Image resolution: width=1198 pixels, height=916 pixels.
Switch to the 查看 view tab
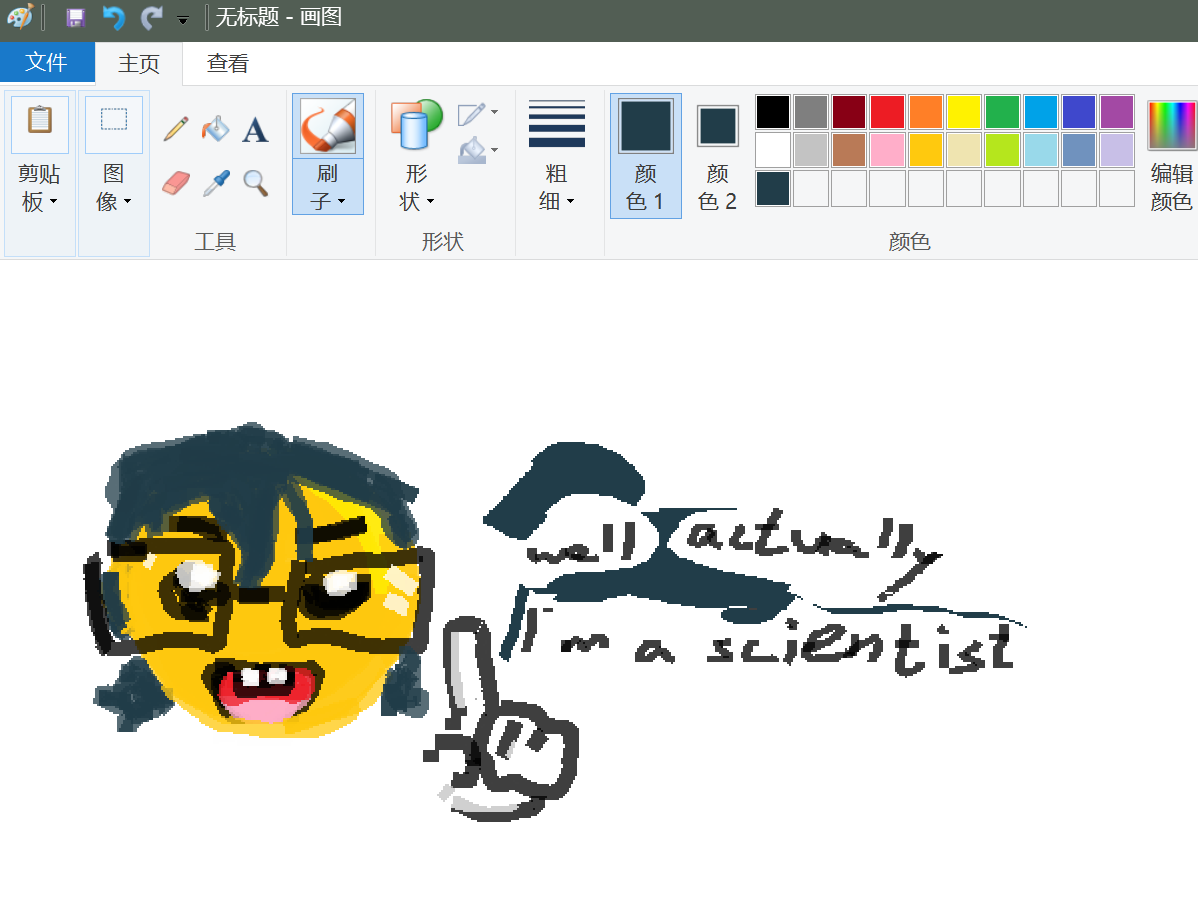click(x=228, y=63)
